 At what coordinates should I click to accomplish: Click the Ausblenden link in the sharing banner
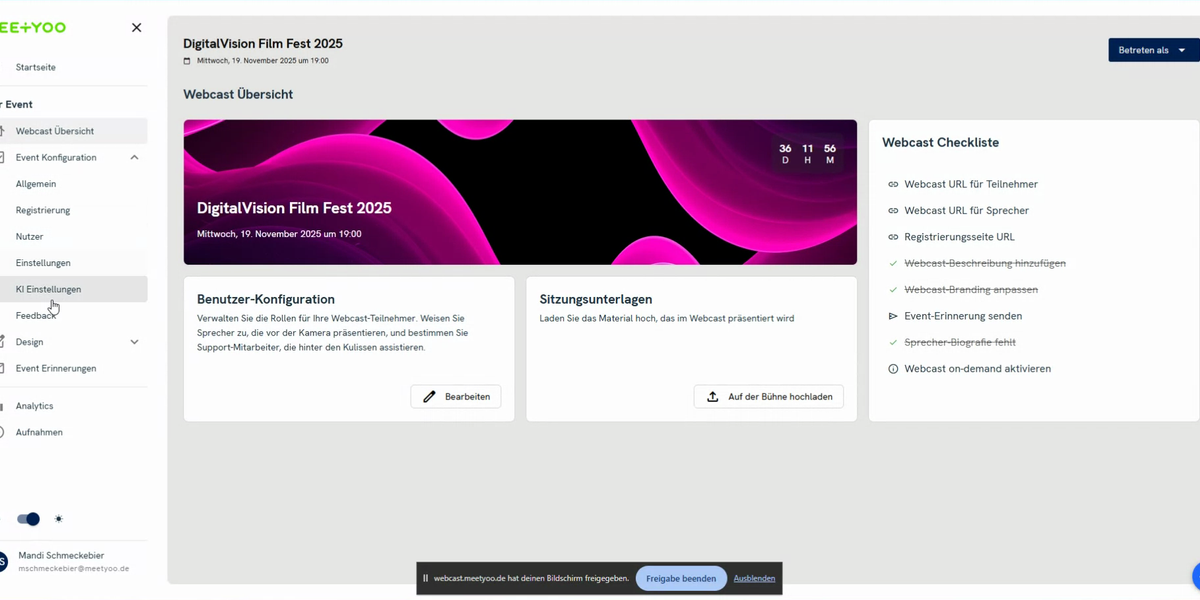tap(753, 578)
